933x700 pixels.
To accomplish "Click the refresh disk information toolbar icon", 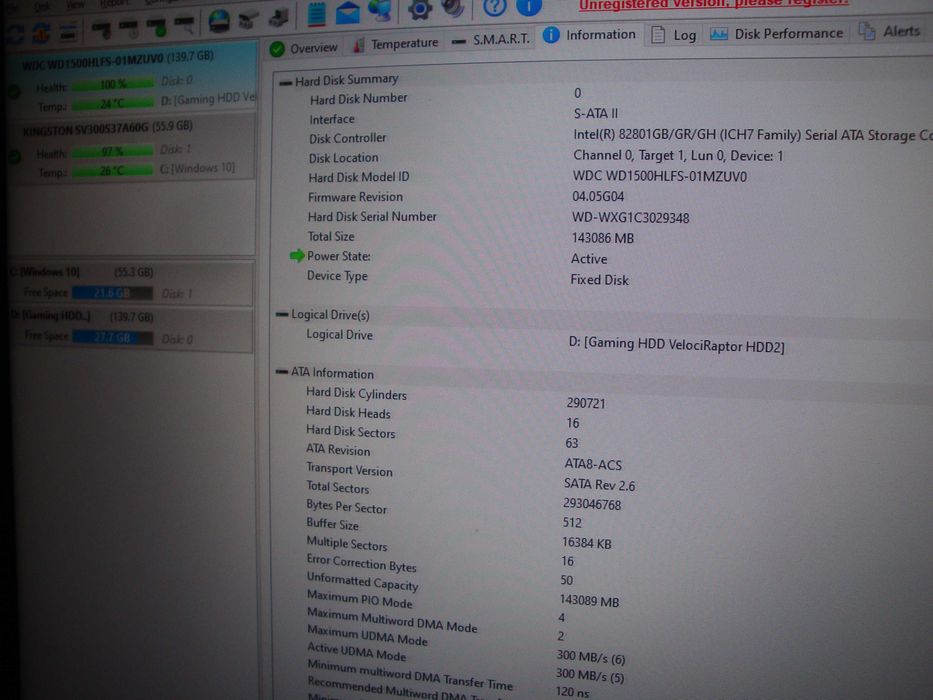I will (x=16, y=34).
